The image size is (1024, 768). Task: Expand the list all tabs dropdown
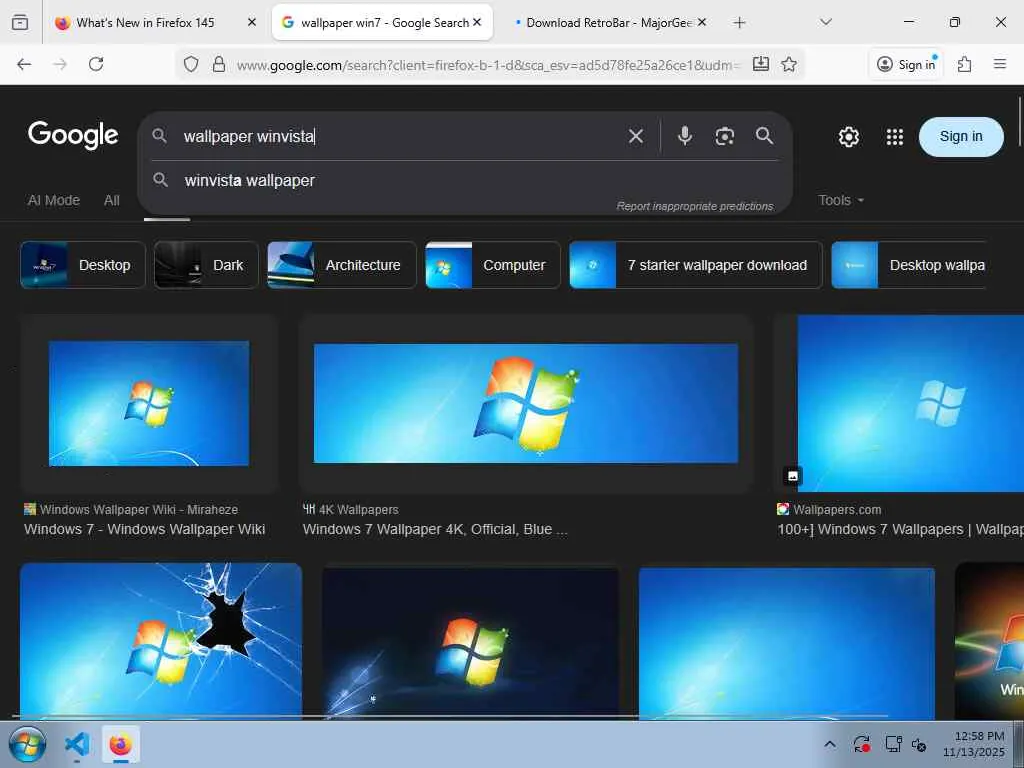(826, 22)
